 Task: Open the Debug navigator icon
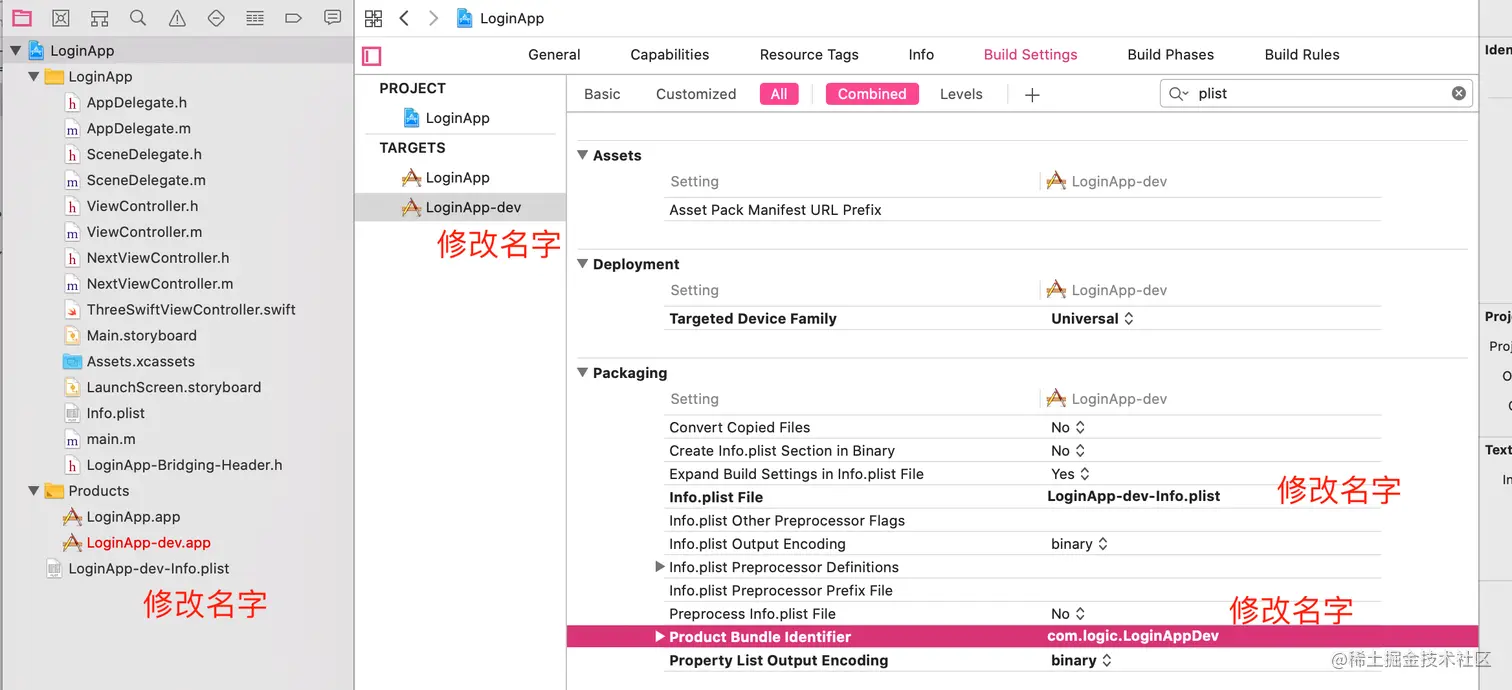[x=255, y=18]
